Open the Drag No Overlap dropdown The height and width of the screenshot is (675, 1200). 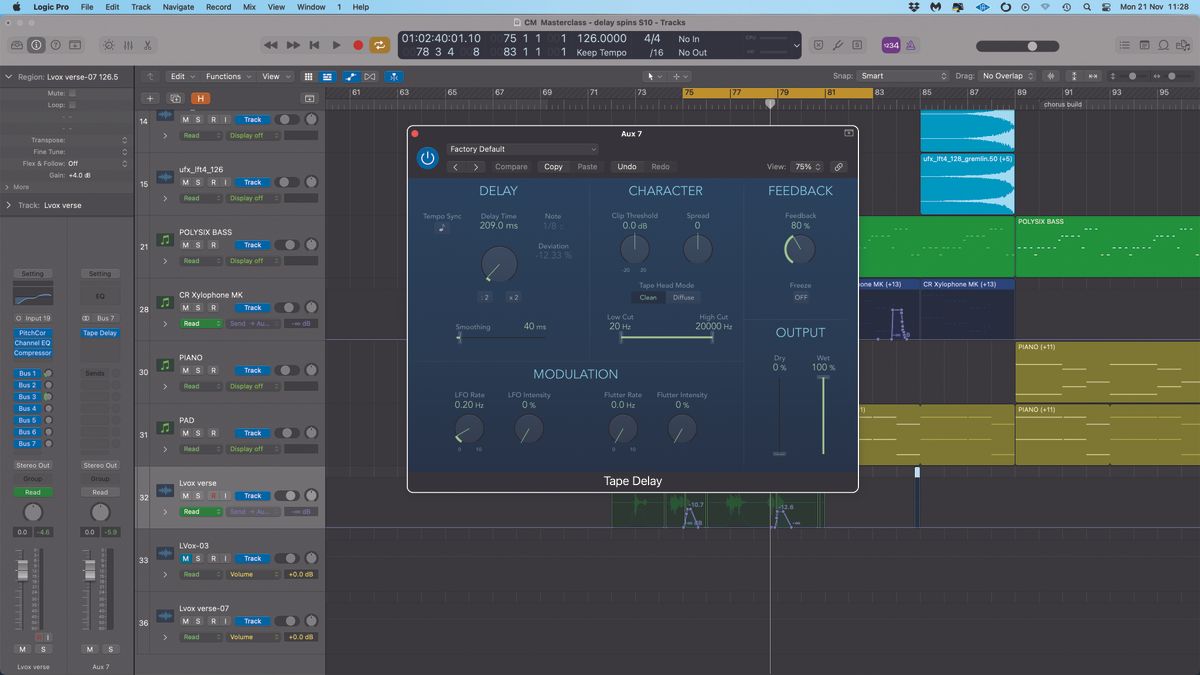[x=1005, y=75]
